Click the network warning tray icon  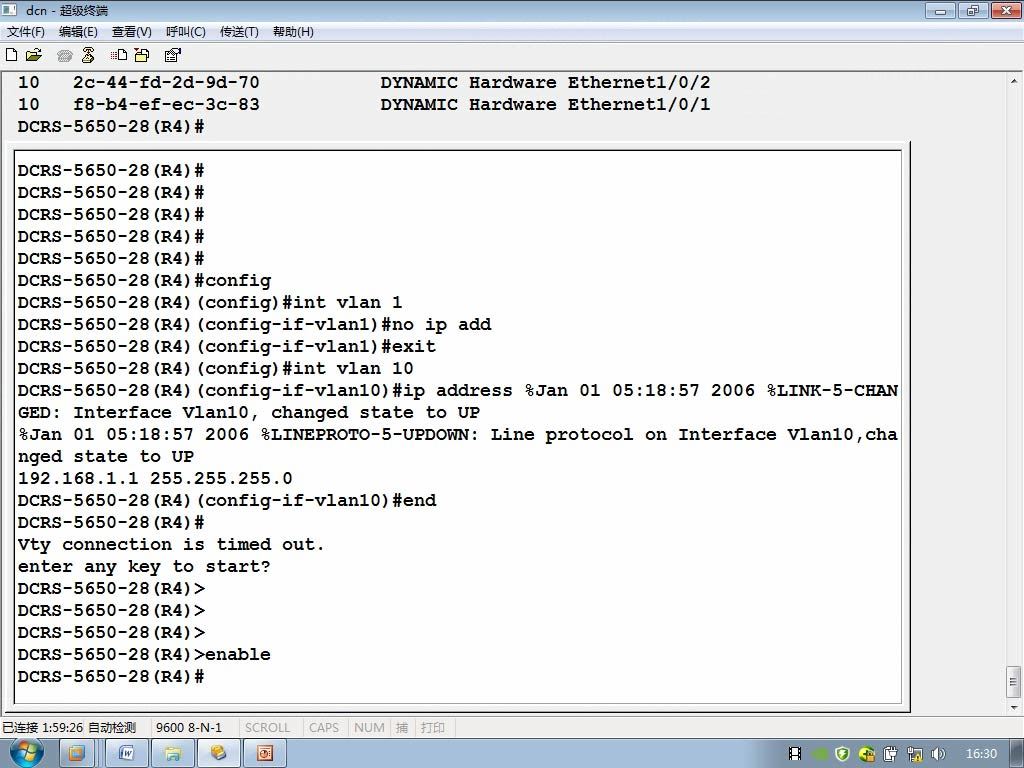(914, 754)
